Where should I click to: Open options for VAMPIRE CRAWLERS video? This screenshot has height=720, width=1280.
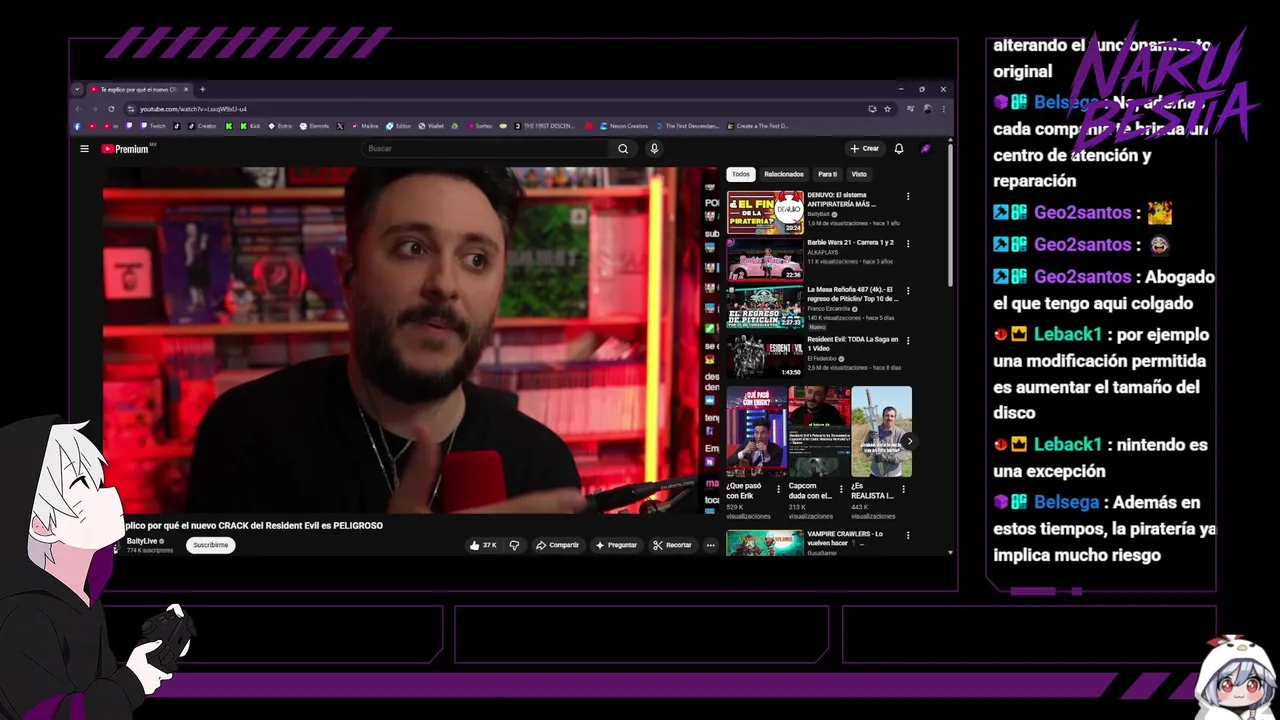[908, 536]
